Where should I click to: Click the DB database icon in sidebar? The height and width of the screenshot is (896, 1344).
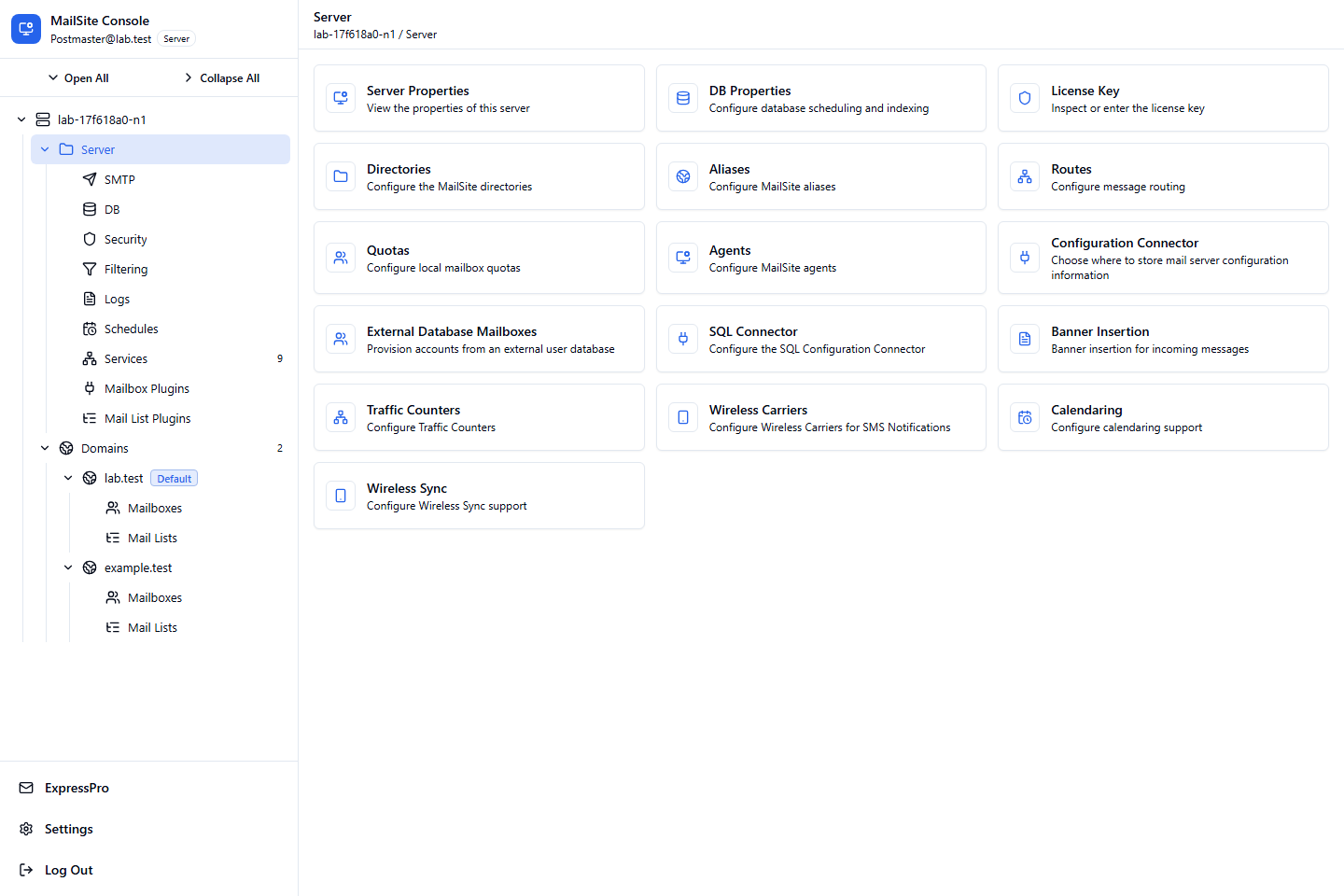(90, 209)
